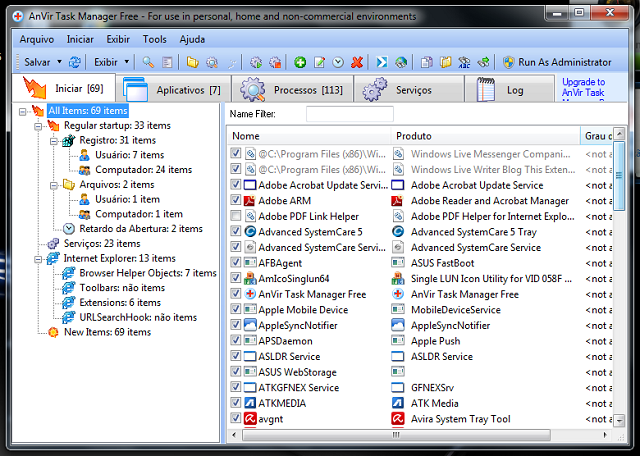Screen dimensions: 640x456
Task: Uncheck the APSDaemon checkbox
Action: coord(236,340)
